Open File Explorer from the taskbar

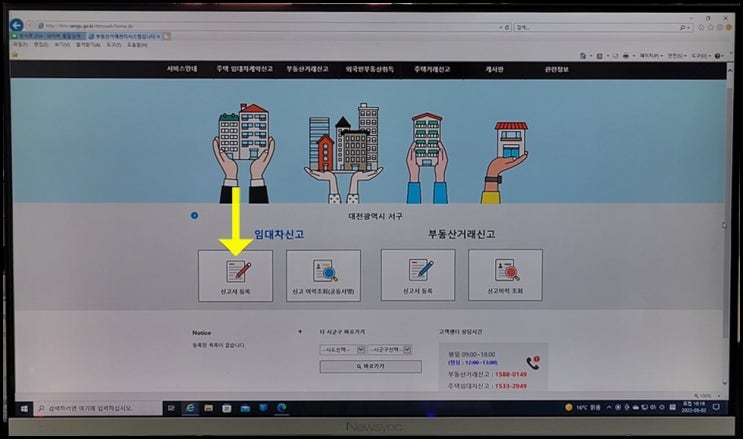(x=208, y=408)
